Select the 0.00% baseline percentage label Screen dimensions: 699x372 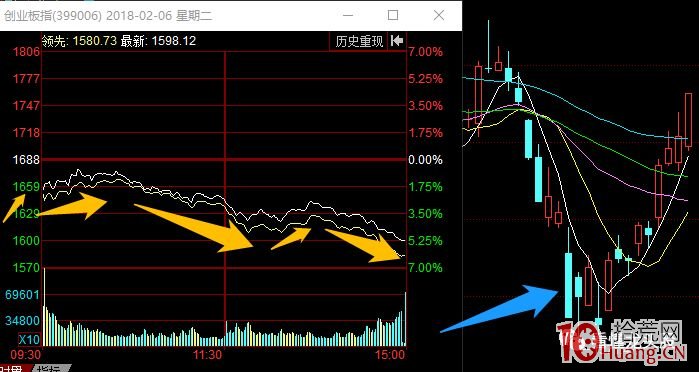[x=426, y=160]
